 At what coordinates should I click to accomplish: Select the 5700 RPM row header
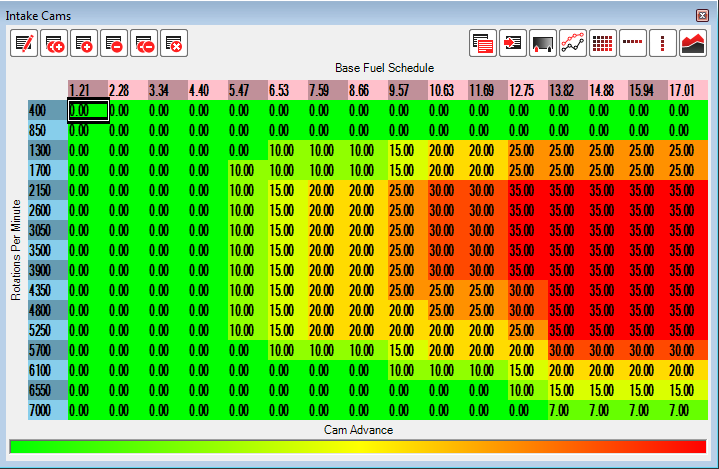(x=48, y=350)
